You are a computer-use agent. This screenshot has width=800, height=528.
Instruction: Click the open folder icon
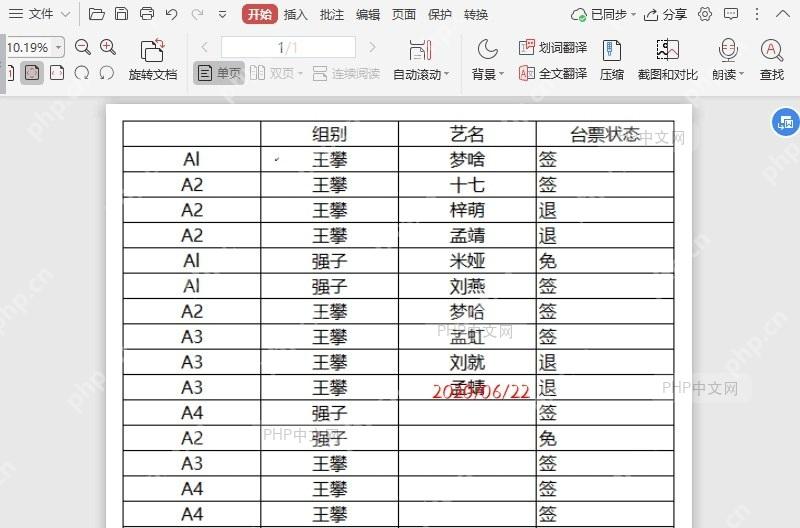tap(96, 14)
